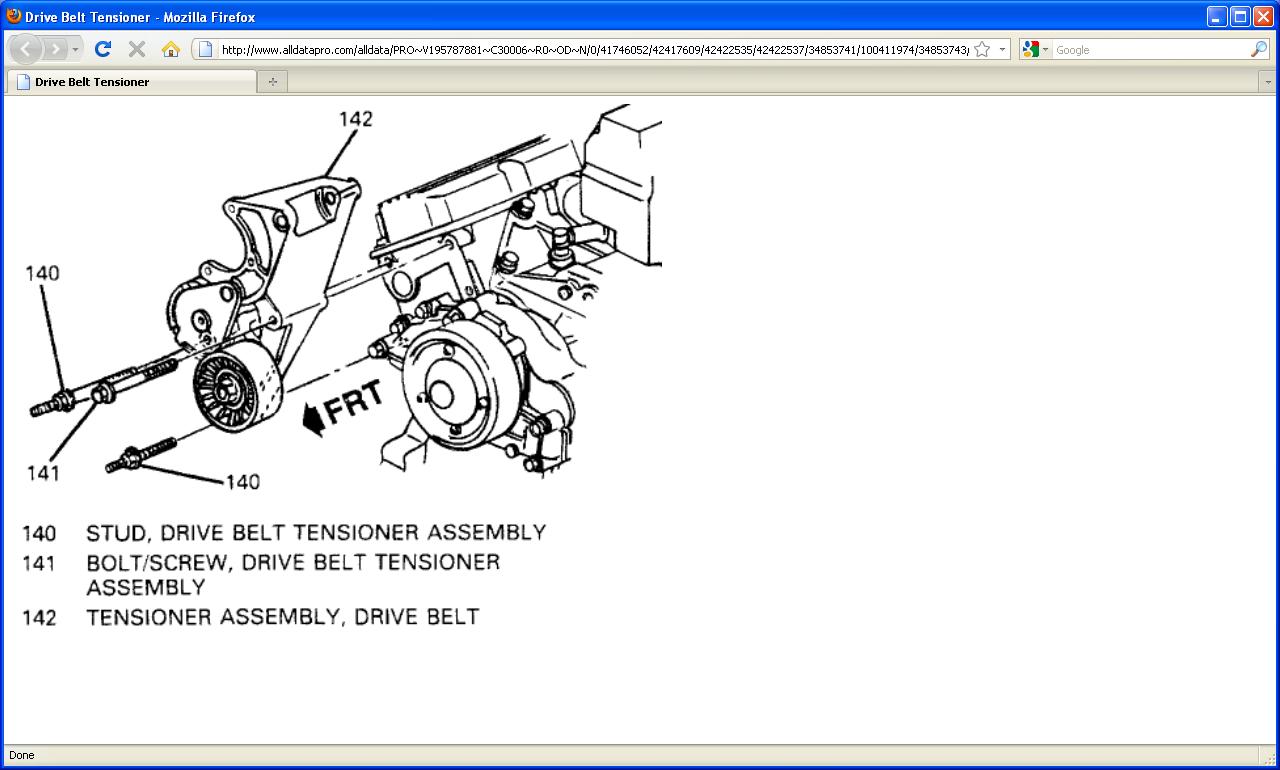Select the Drive Belt Tensioner tab
The height and width of the screenshot is (770, 1280).
click(131, 82)
